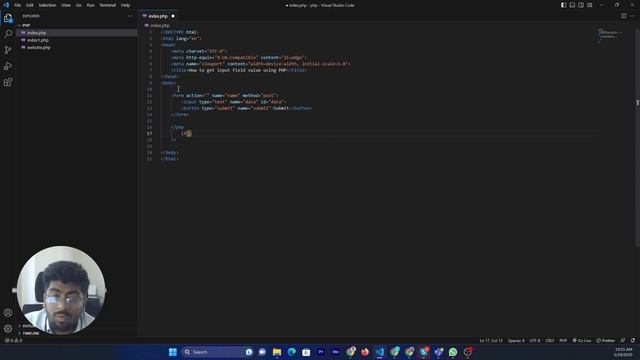
Task: Collapse the PHP folder in Explorer
Action: click(26, 25)
